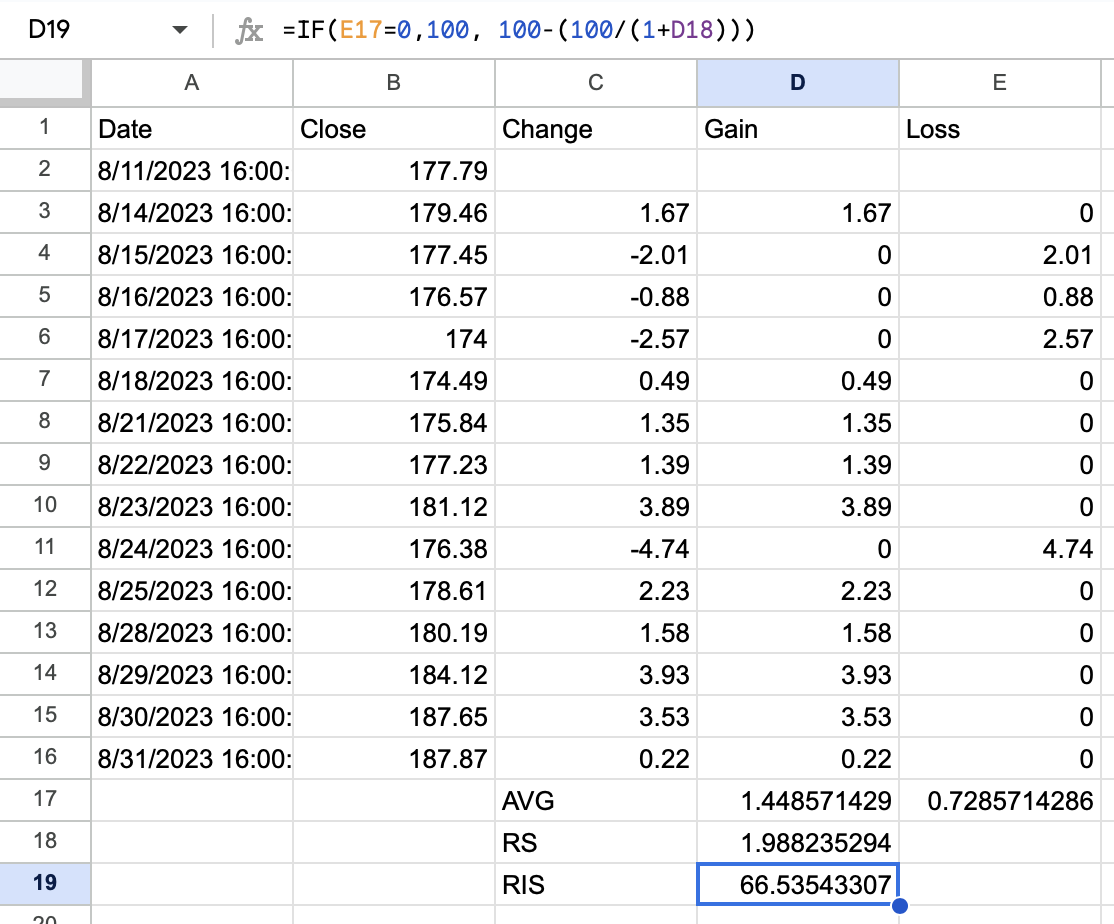This screenshot has width=1114, height=924.
Task: Click the "RS" label cell
Action: [x=595, y=842]
